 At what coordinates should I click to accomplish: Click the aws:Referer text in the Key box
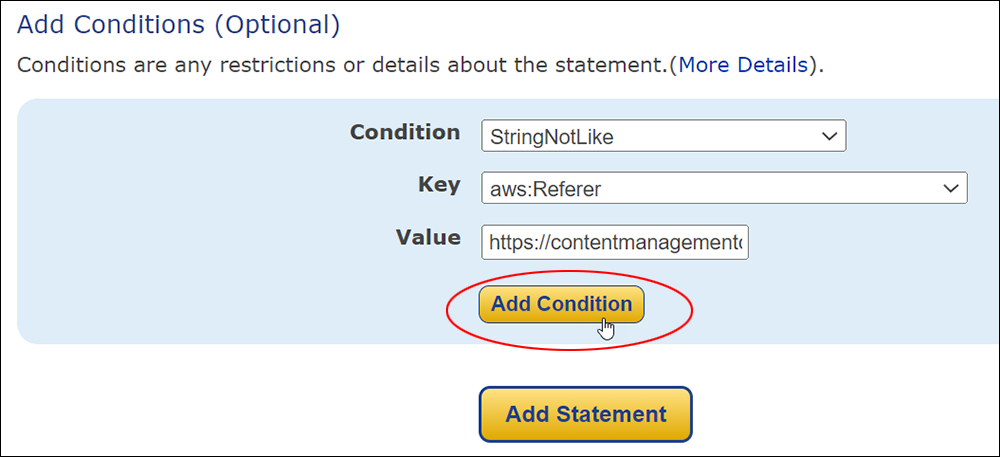coord(545,189)
